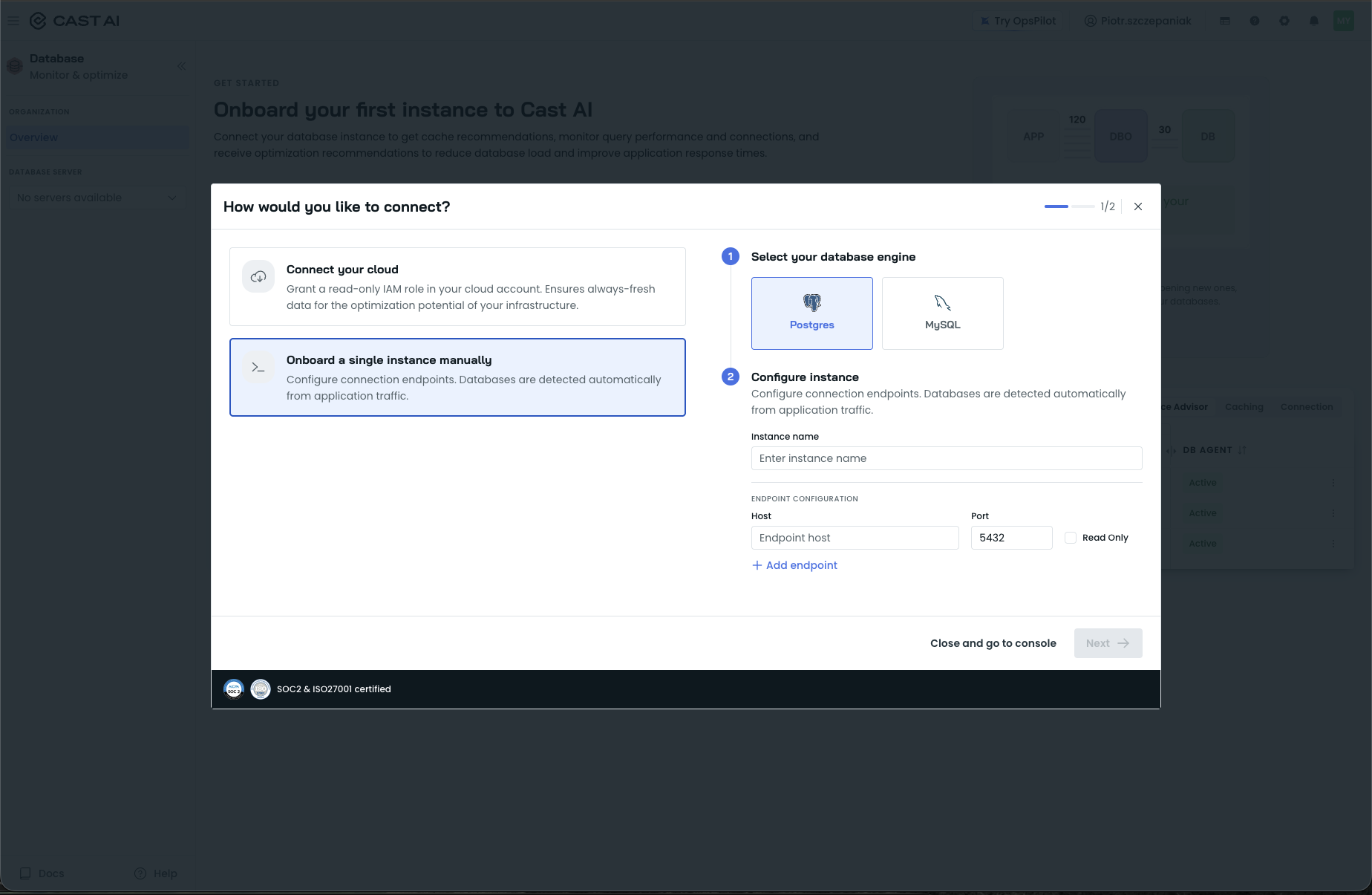This screenshot has width=1372, height=895.
Task: Open the settings gear icon
Action: tap(1284, 21)
